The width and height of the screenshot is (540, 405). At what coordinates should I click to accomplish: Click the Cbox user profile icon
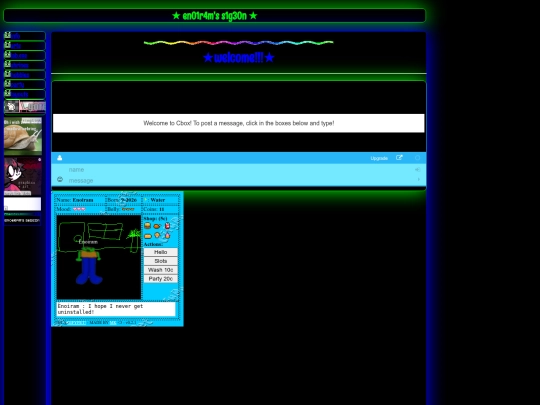point(60,158)
